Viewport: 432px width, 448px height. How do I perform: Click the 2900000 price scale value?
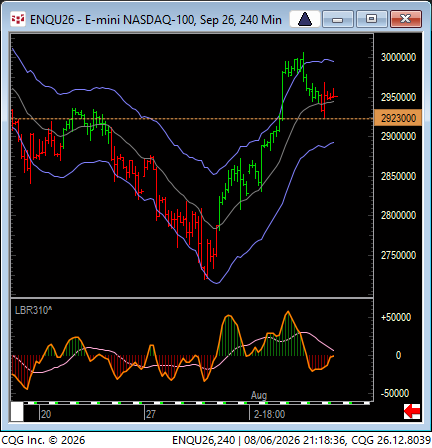(x=398, y=136)
